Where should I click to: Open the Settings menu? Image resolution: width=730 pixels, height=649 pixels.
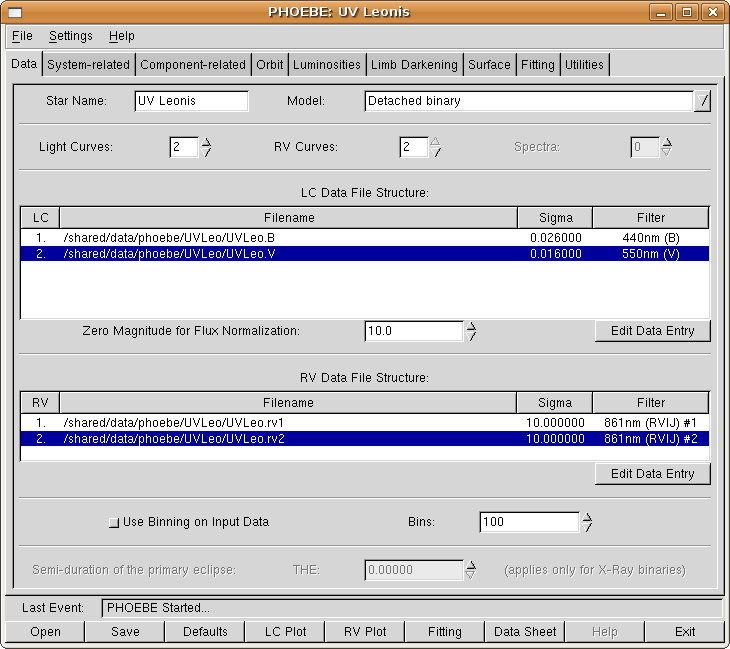click(x=71, y=36)
